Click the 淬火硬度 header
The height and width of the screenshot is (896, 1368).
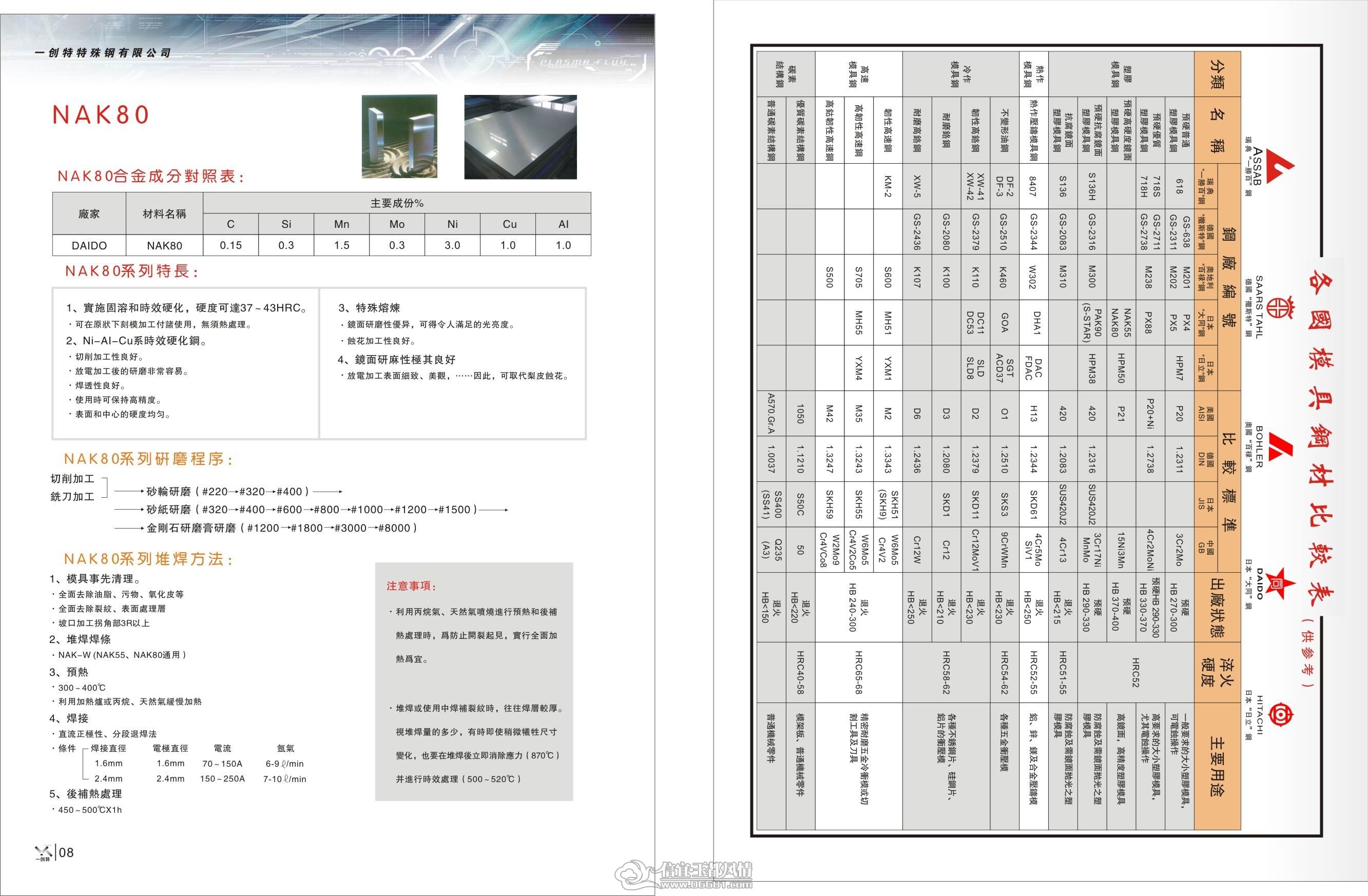tap(1218, 672)
